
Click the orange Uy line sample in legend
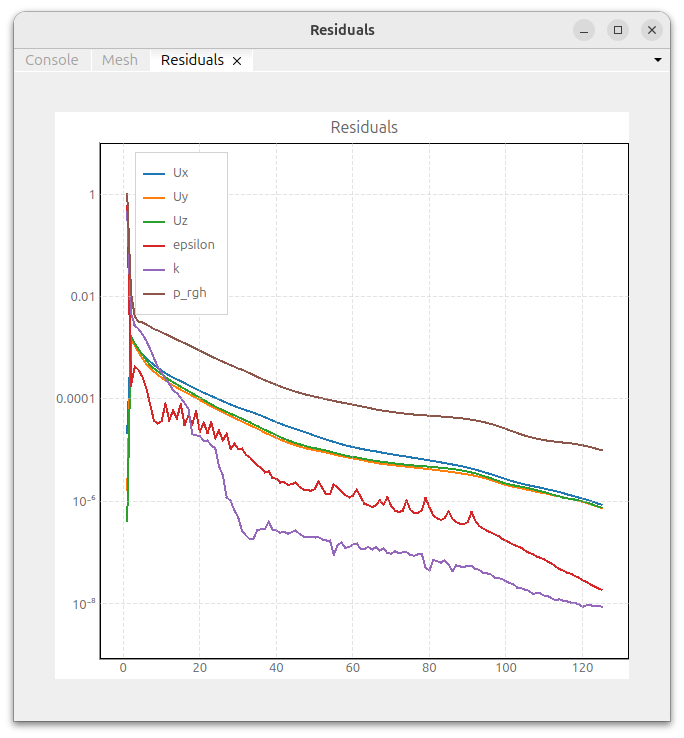tap(153, 197)
